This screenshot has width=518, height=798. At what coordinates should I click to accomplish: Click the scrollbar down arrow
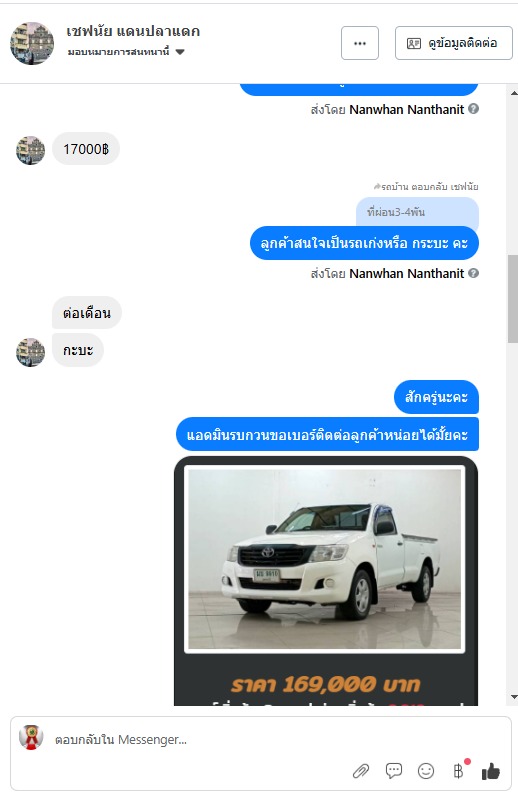click(x=513, y=697)
